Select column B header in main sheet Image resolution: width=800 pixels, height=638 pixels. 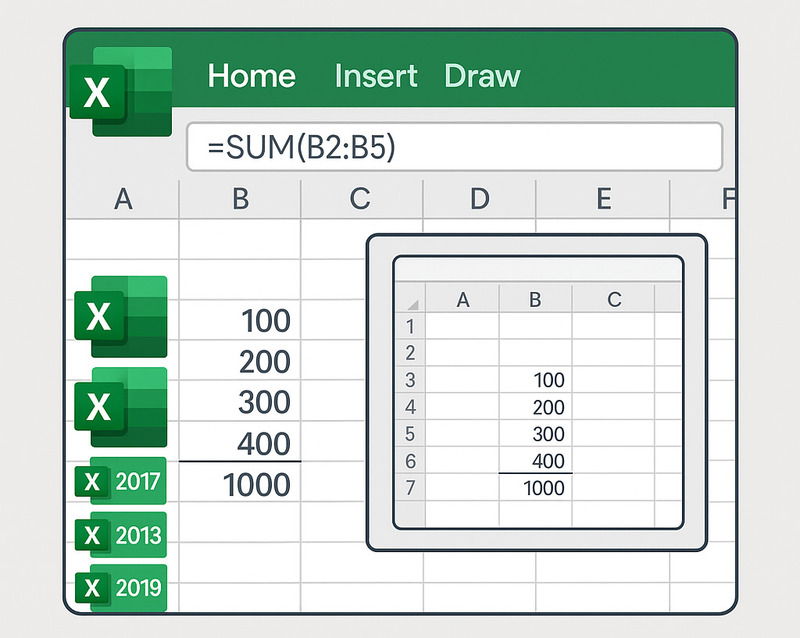(240, 199)
